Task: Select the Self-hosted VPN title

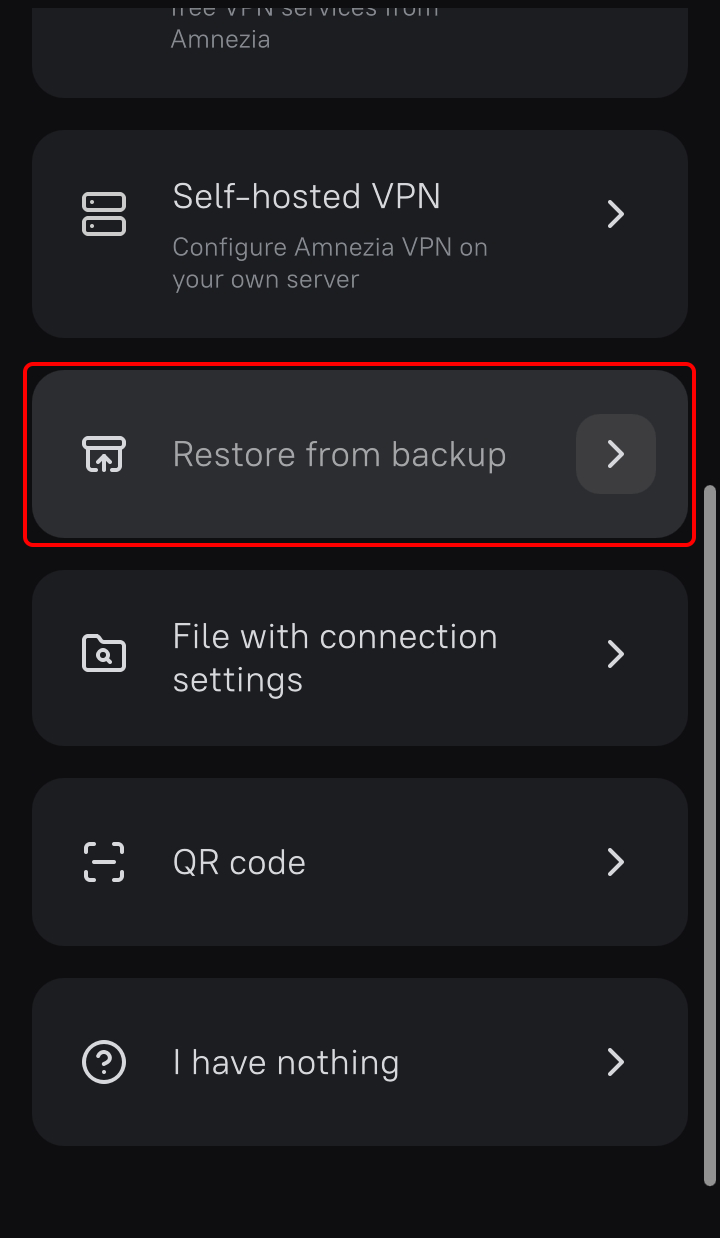Action: [306, 196]
